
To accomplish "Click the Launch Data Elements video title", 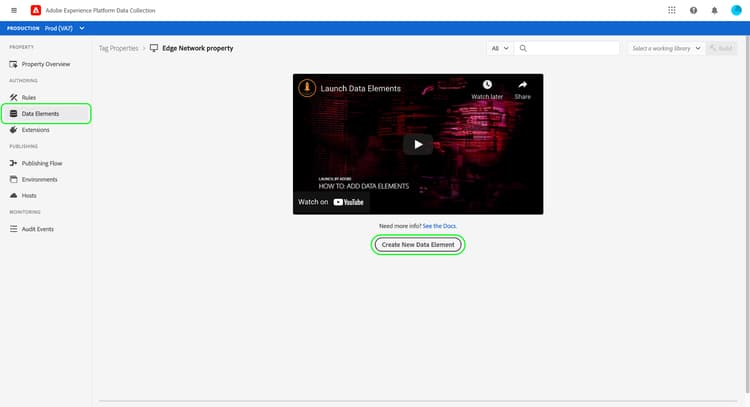I will click(361, 88).
